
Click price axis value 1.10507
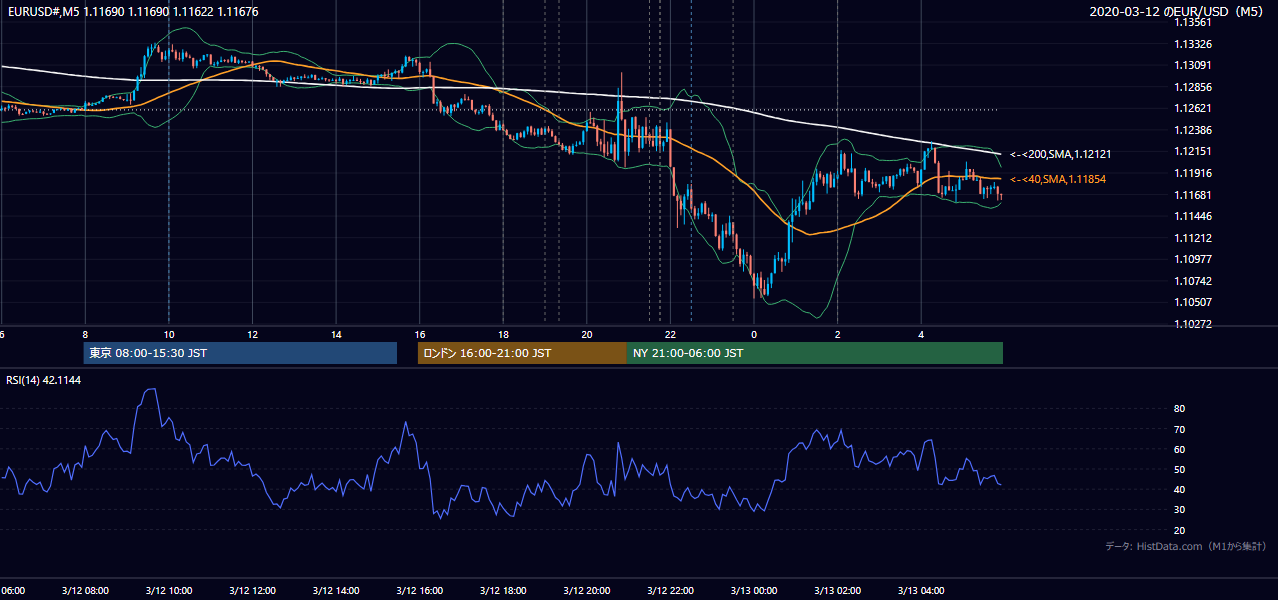point(1193,303)
